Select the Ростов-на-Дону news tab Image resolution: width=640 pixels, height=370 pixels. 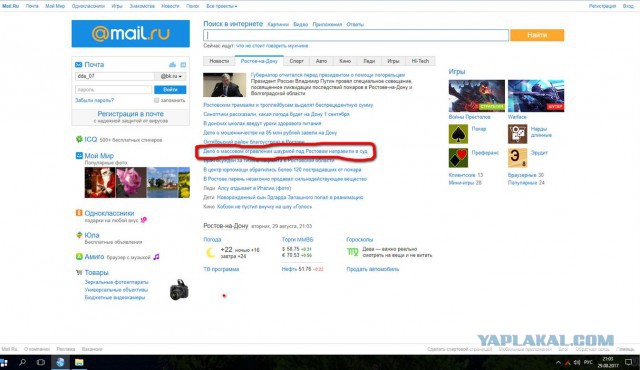tap(259, 61)
